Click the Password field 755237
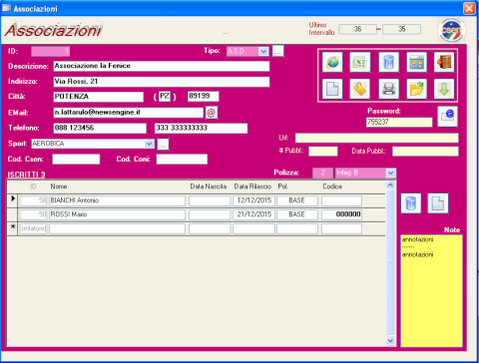This screenshot has width=479, height=363. click(x=399, y=122)
